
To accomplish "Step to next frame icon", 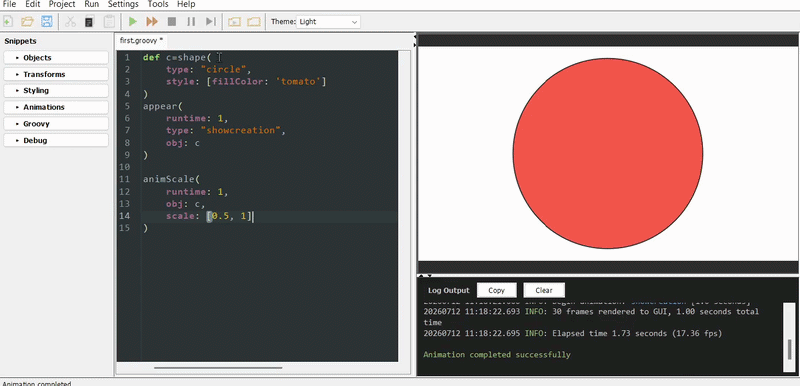I will (210, 21).
